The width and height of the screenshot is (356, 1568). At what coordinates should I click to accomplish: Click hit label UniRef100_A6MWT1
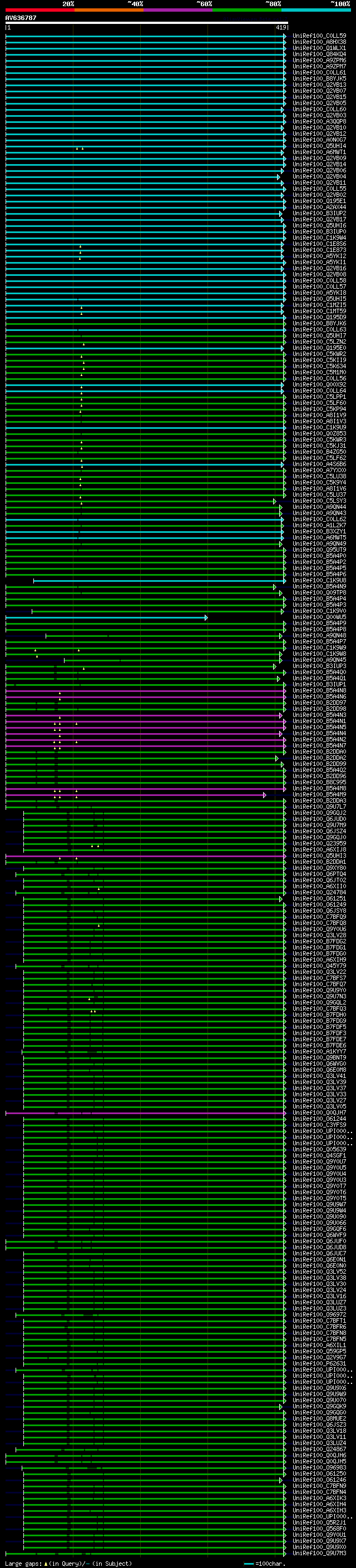click(x=319, y=152)
